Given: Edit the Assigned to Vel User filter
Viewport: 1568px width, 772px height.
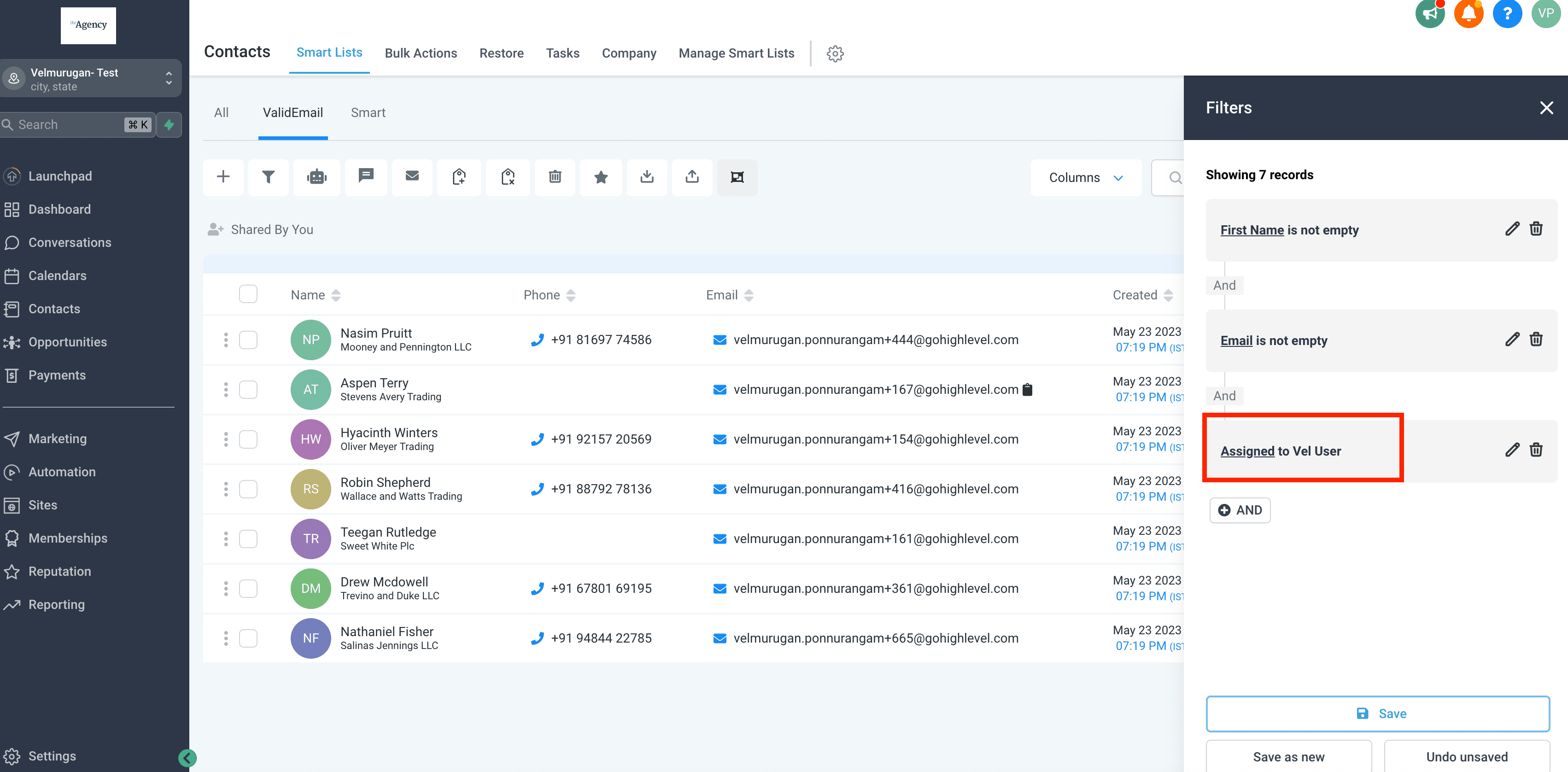Looking at the screenshot, I should [x=1512, y=450].
